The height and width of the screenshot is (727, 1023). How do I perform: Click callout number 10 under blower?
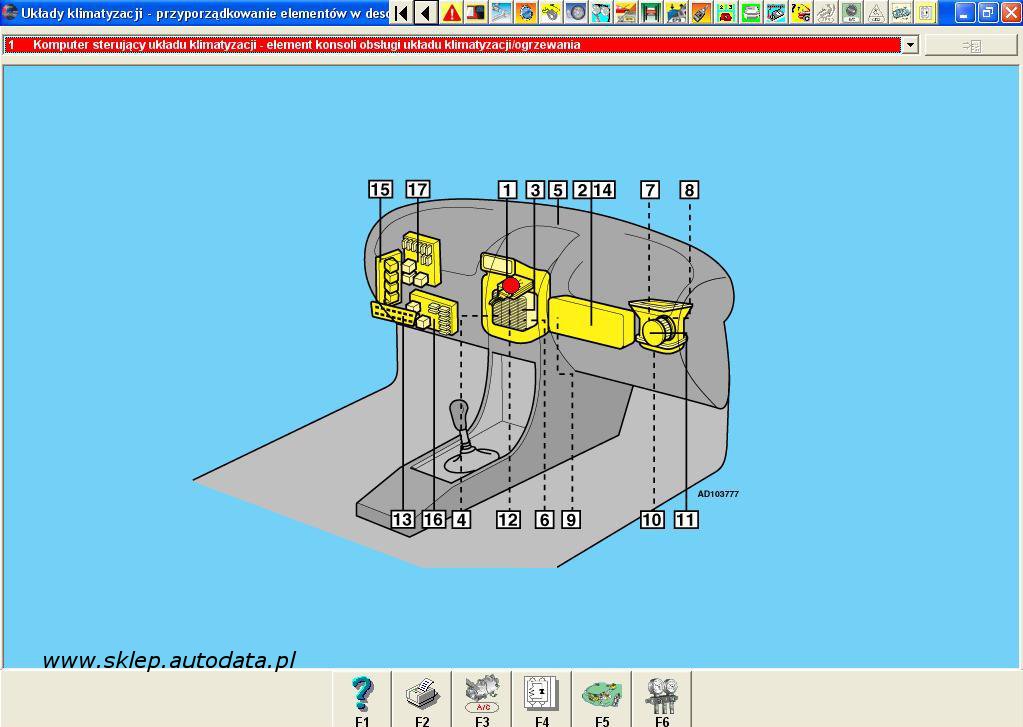coord(652,519)
